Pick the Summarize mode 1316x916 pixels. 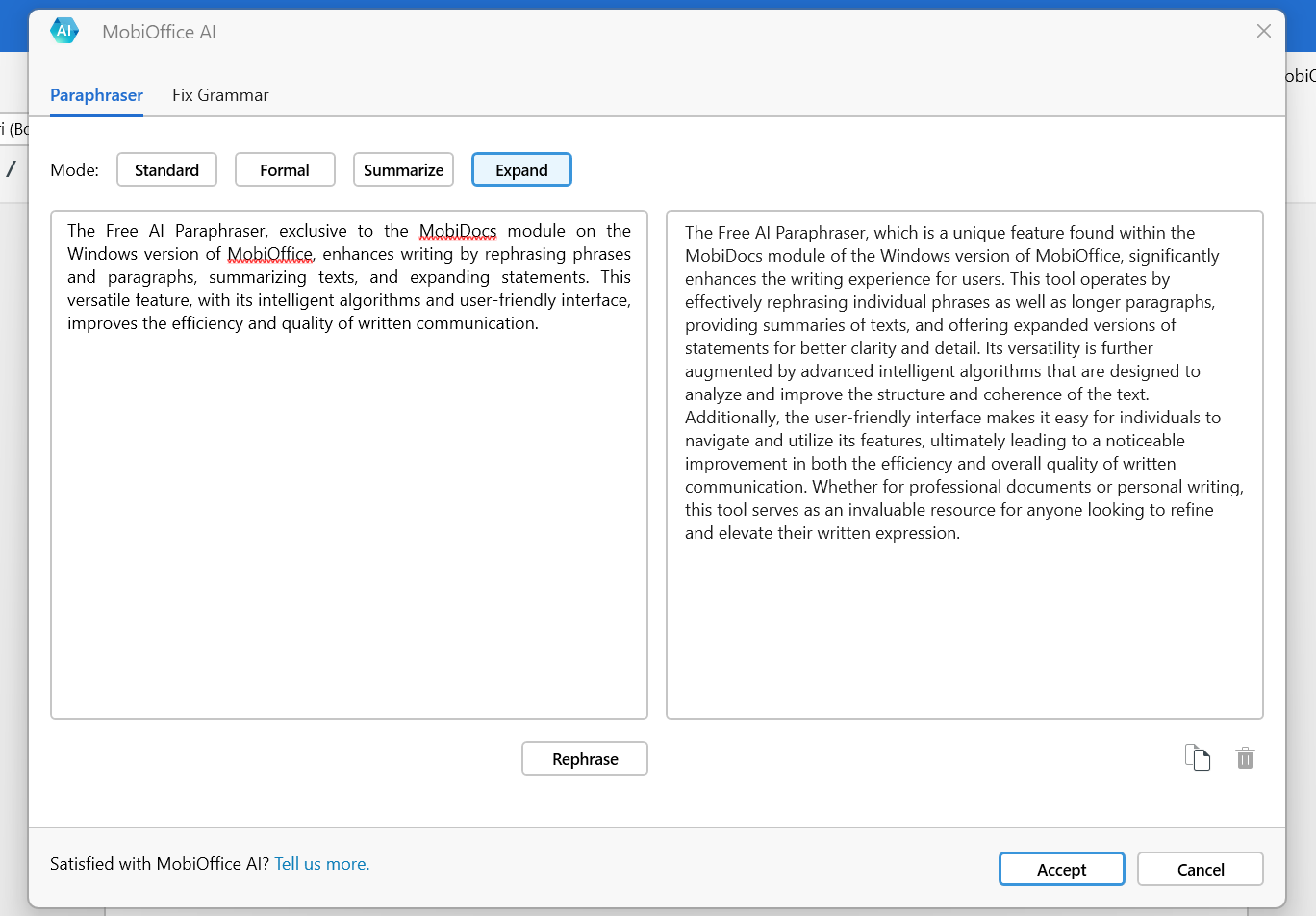point(403,169)
